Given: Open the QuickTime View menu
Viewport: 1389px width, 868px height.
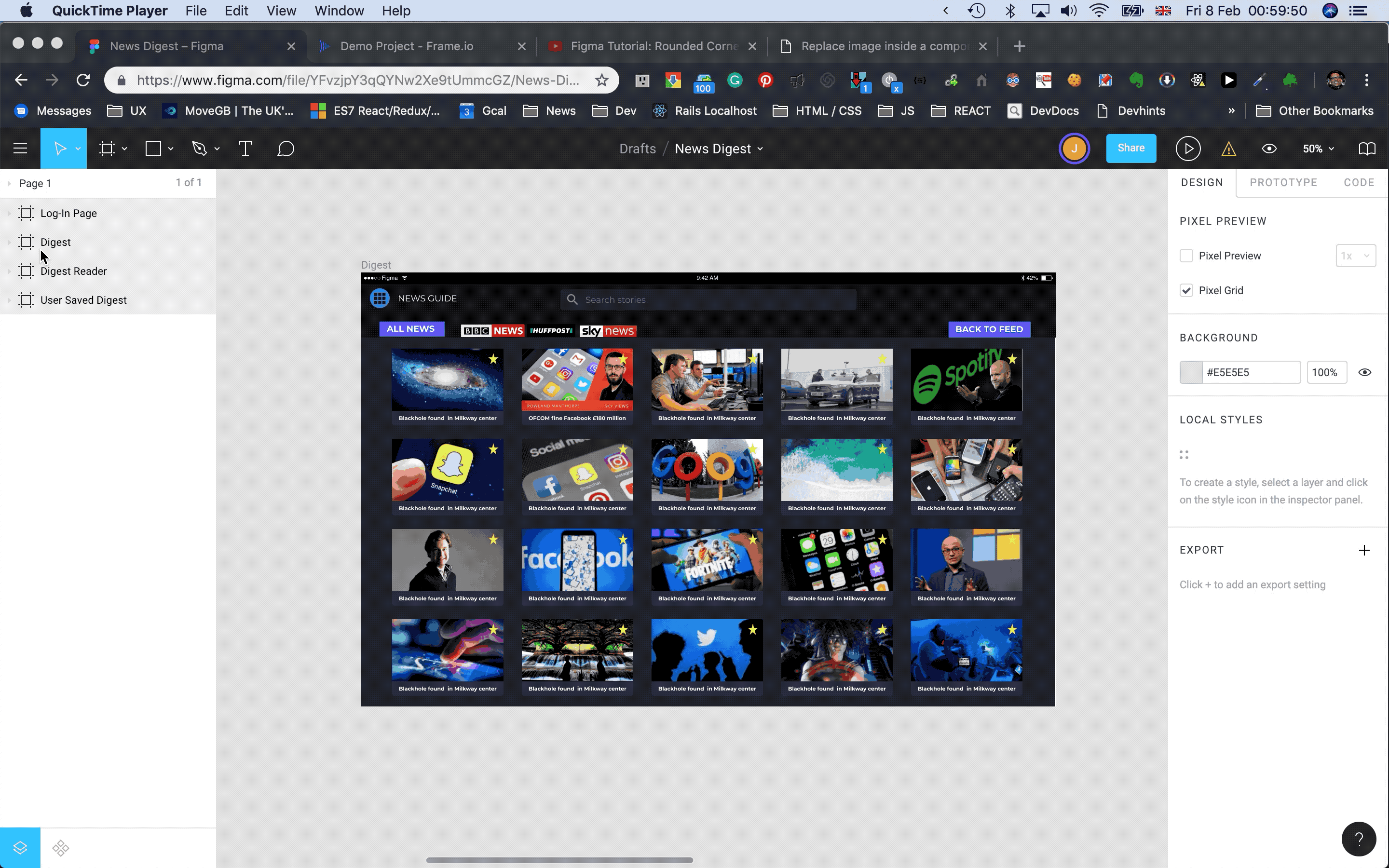Looking at the screenshot, I should tap(281, 11).
